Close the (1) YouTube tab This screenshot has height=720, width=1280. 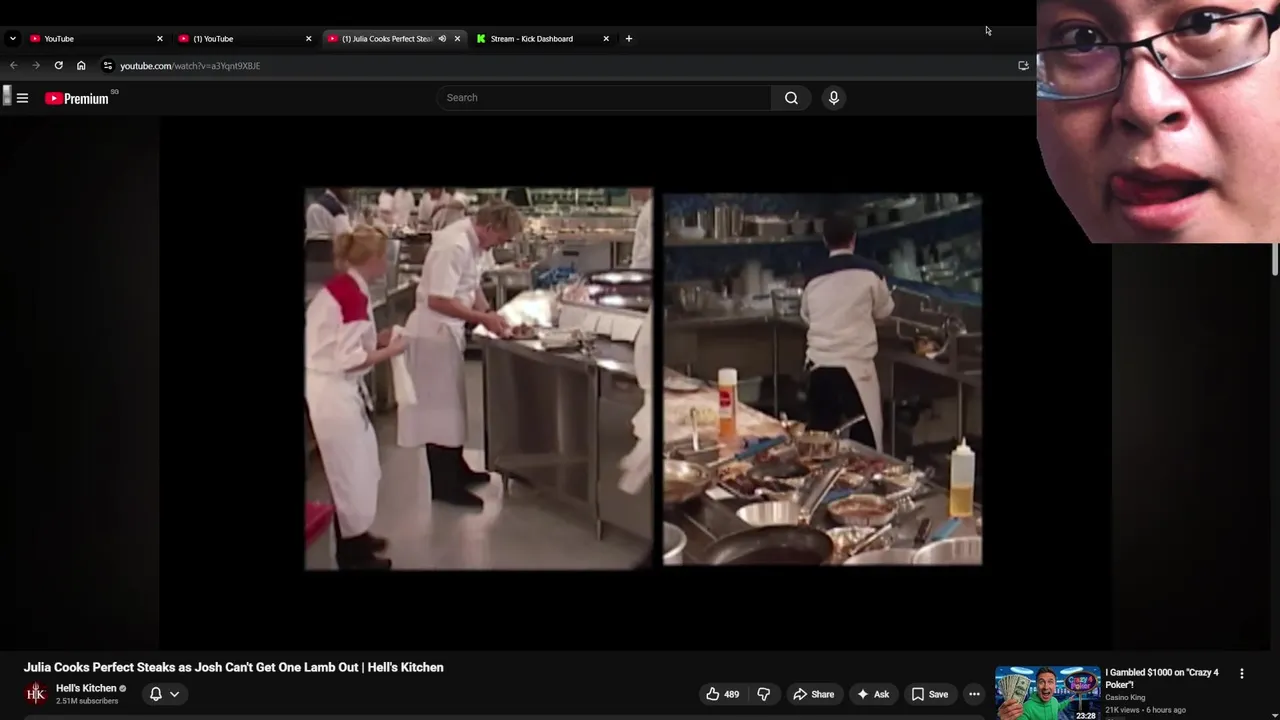308,38
